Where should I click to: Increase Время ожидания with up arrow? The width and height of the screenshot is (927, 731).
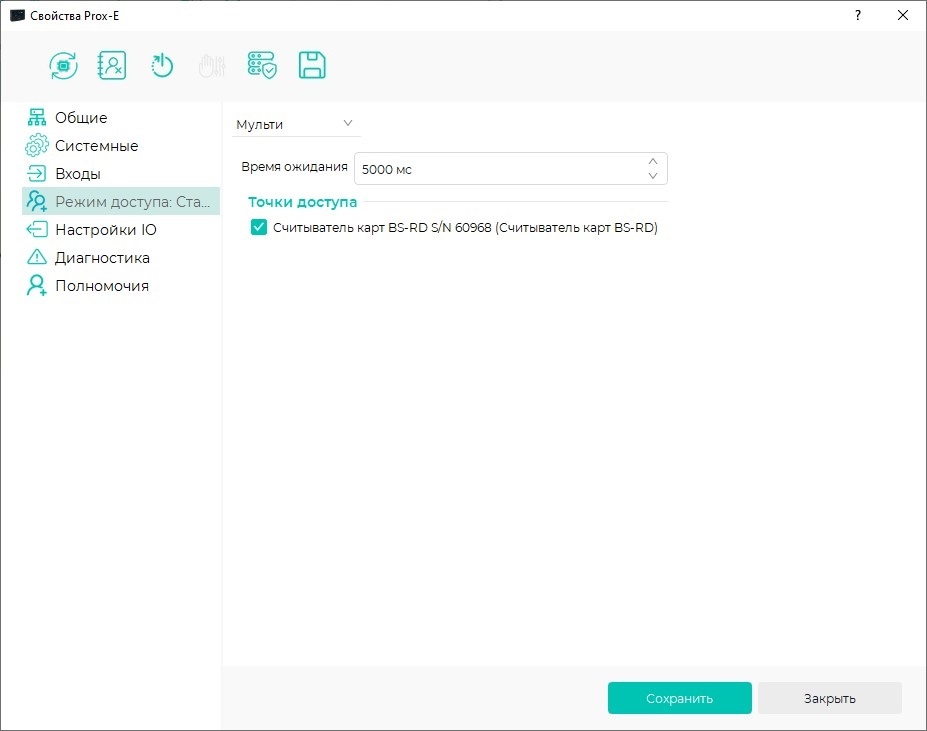click(653, 161)
